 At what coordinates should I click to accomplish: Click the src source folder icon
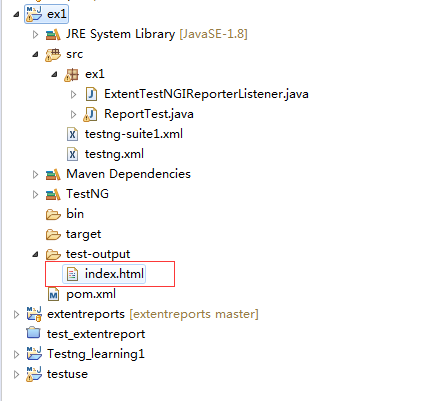point(53,55)
